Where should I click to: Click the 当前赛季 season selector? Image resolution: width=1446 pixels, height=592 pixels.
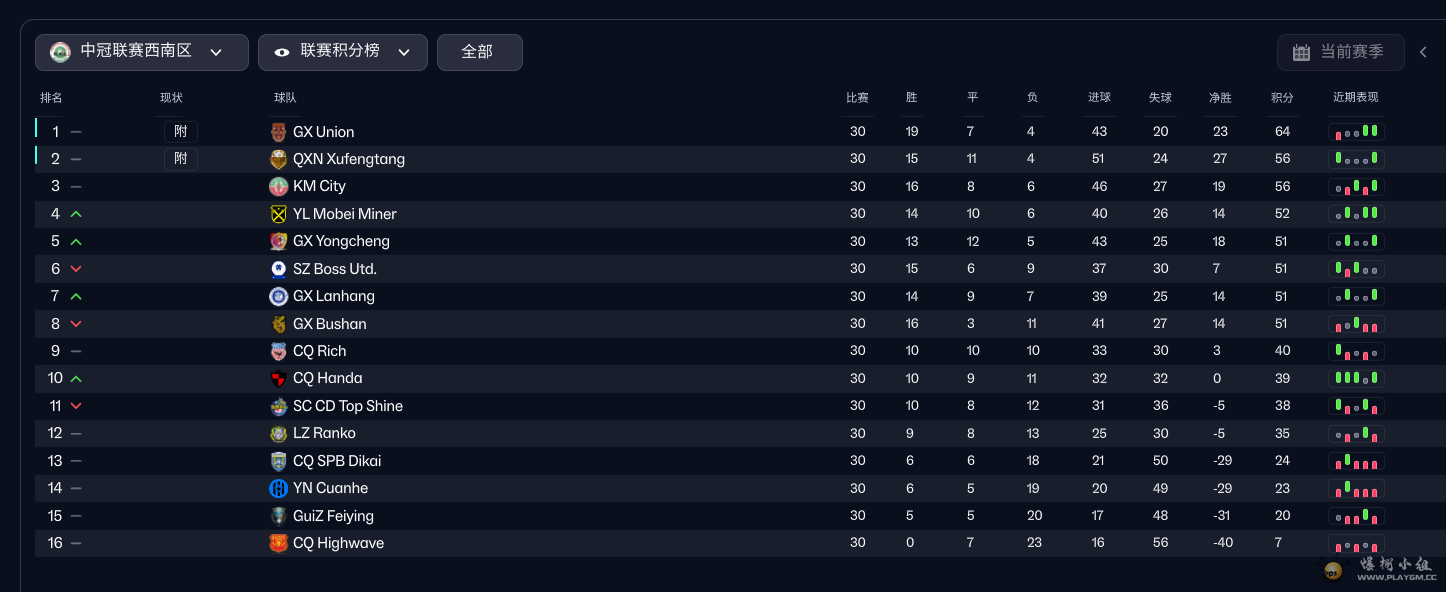(x=1340, y=52)
